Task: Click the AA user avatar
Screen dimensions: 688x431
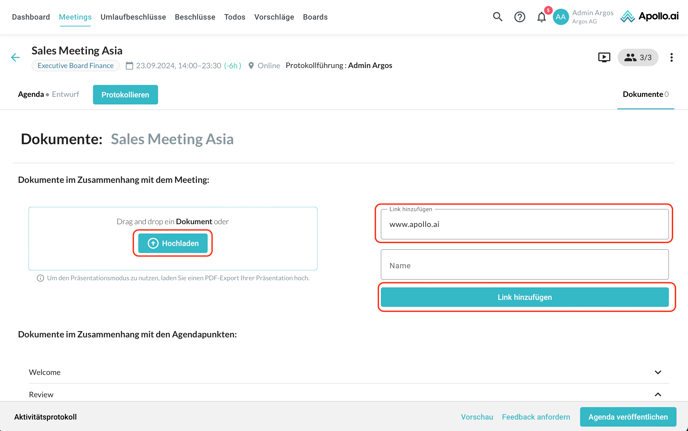Action: pos(561,17)
